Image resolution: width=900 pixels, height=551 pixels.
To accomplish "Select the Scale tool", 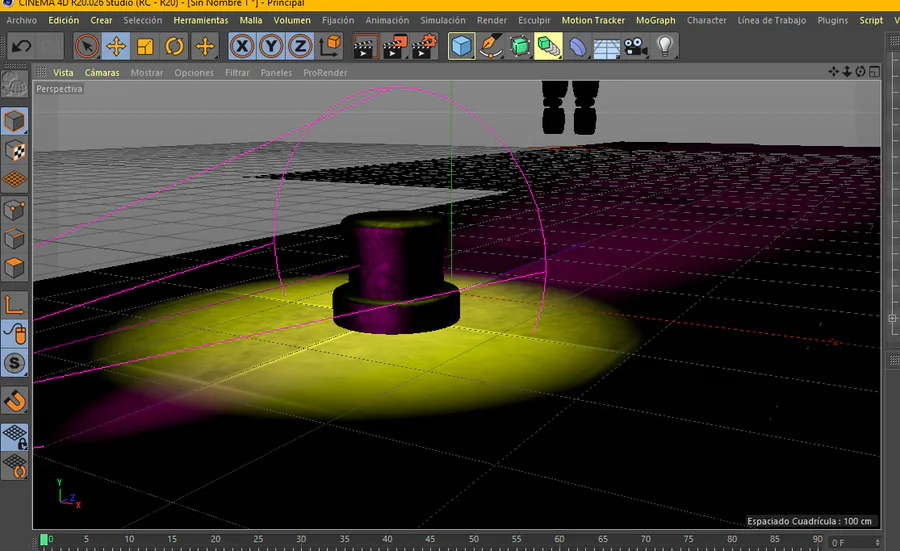I will (145, 46).
